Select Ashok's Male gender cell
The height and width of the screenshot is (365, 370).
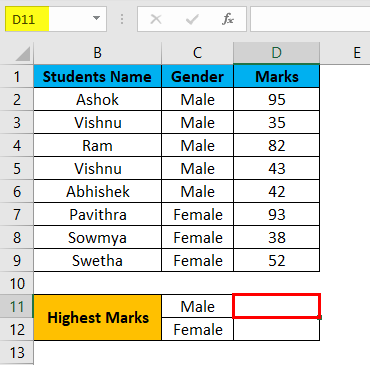coord(197,99)
